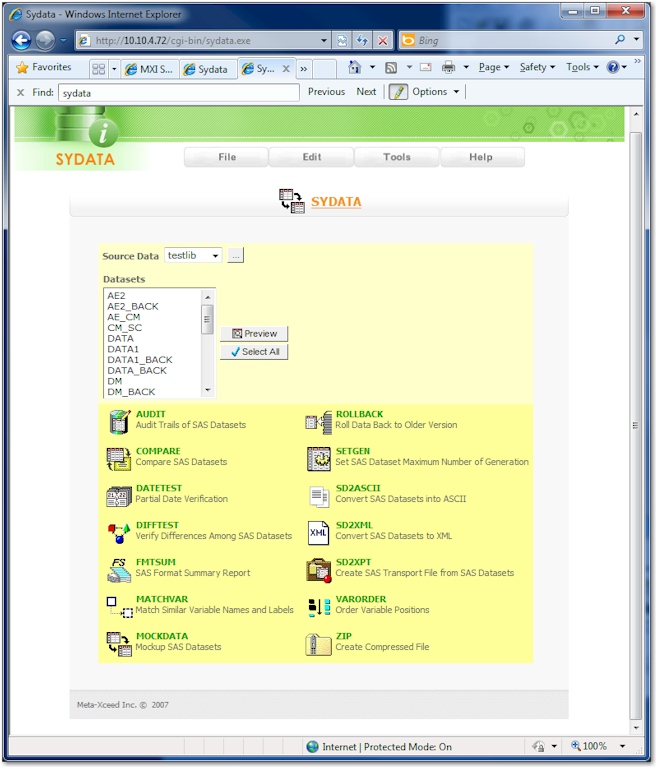
Task: Open the SETGEN gear icon
Action: pos(319,459)
